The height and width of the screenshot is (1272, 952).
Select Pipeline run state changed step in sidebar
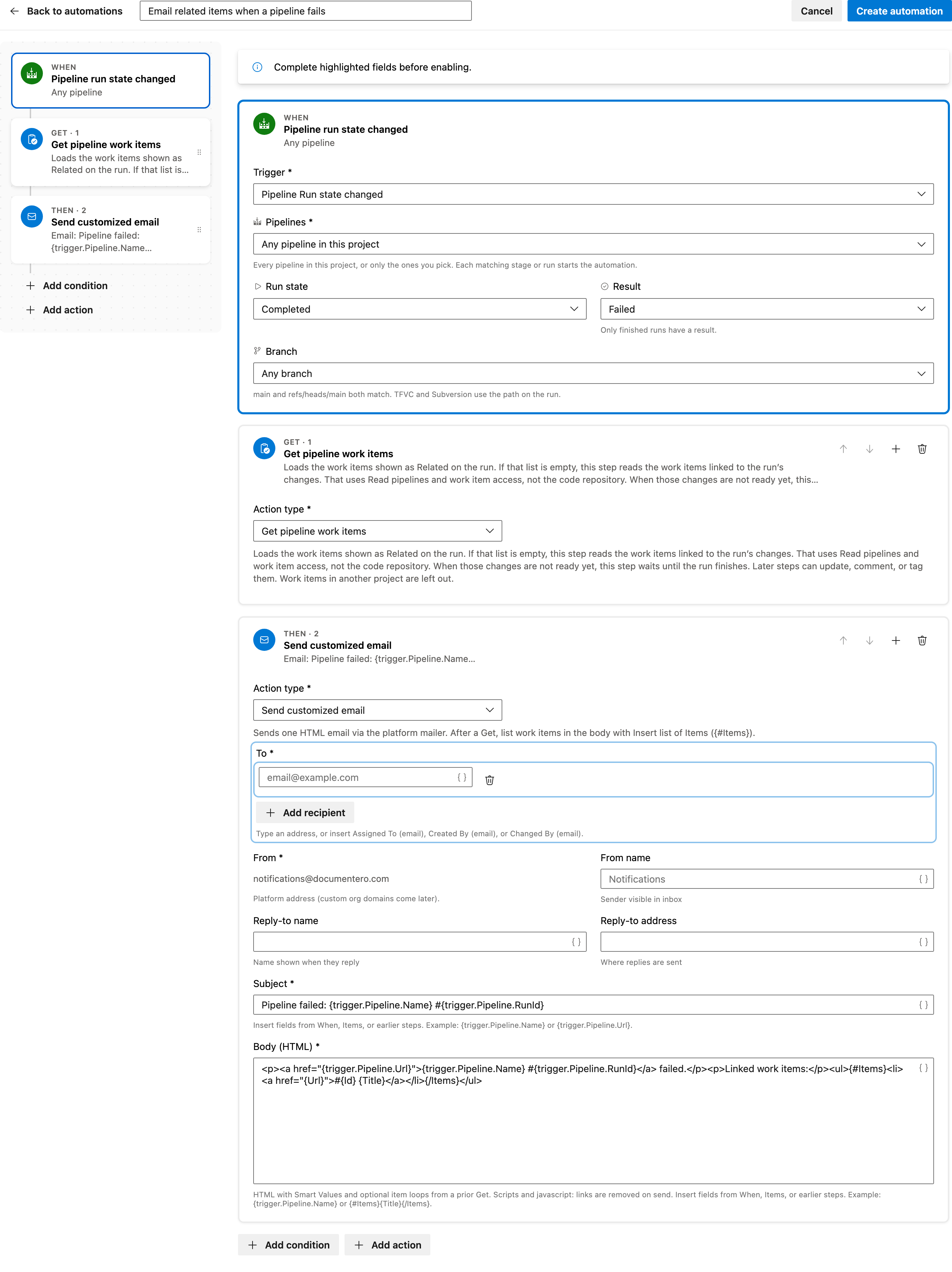(x=110, y=81)
